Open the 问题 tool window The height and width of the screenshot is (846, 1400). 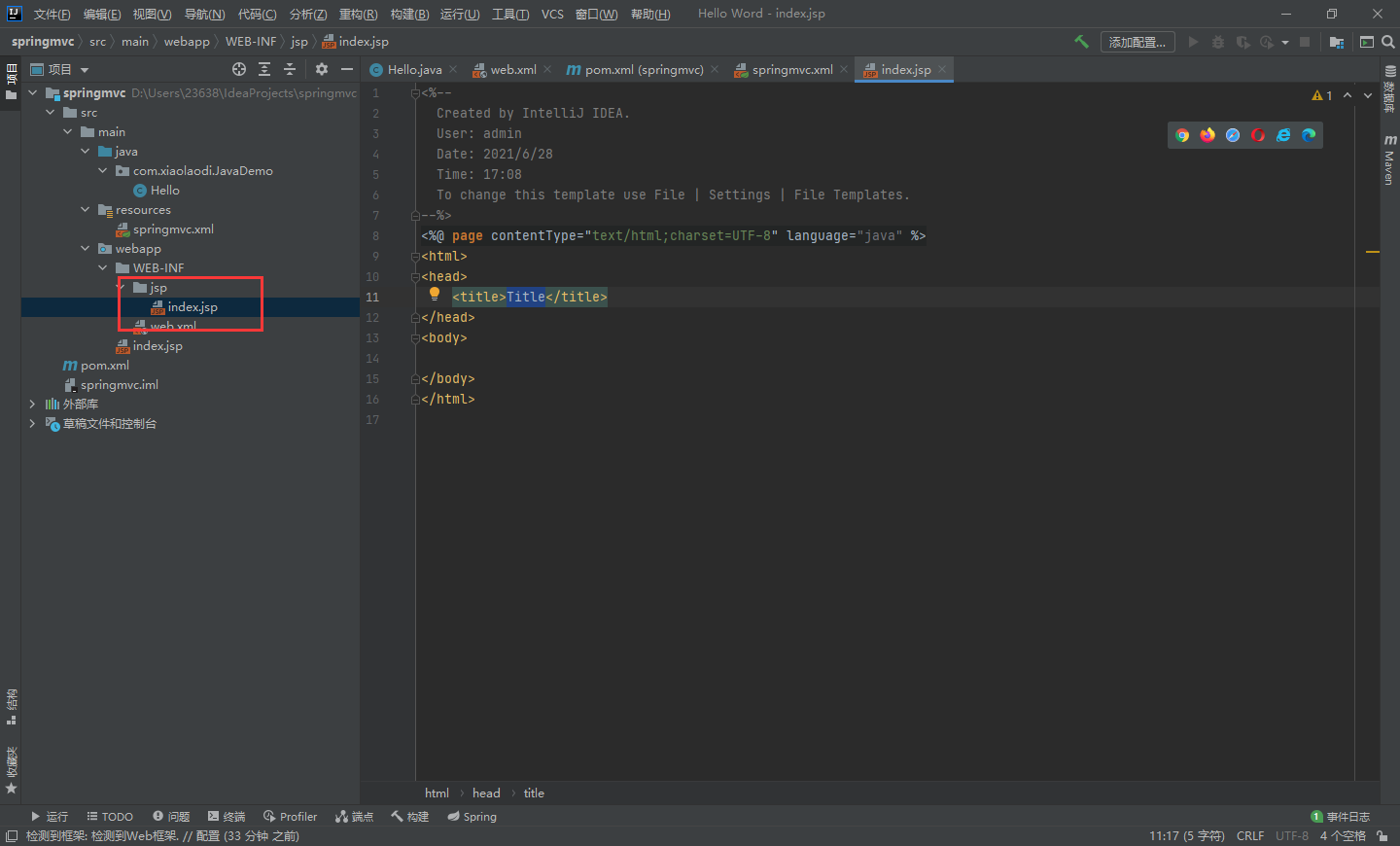pos(171,817)
